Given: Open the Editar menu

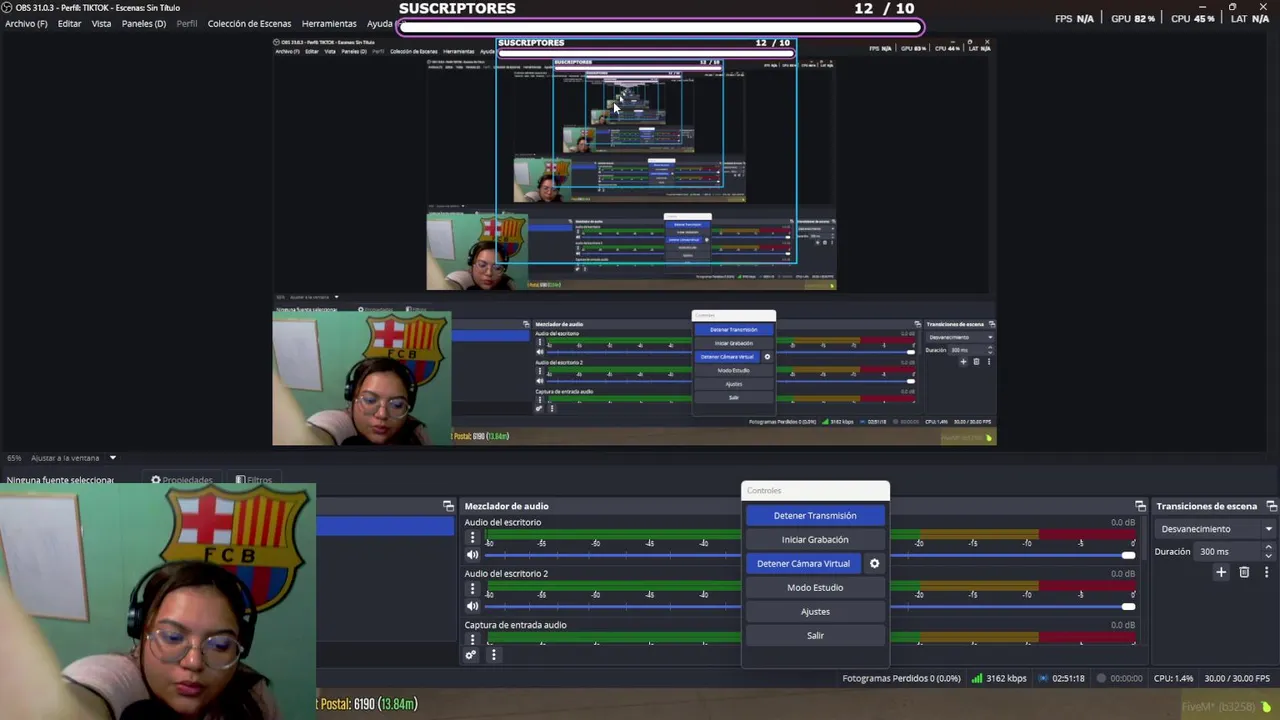Looking at the screenshot, I should [x=70, y=23].
